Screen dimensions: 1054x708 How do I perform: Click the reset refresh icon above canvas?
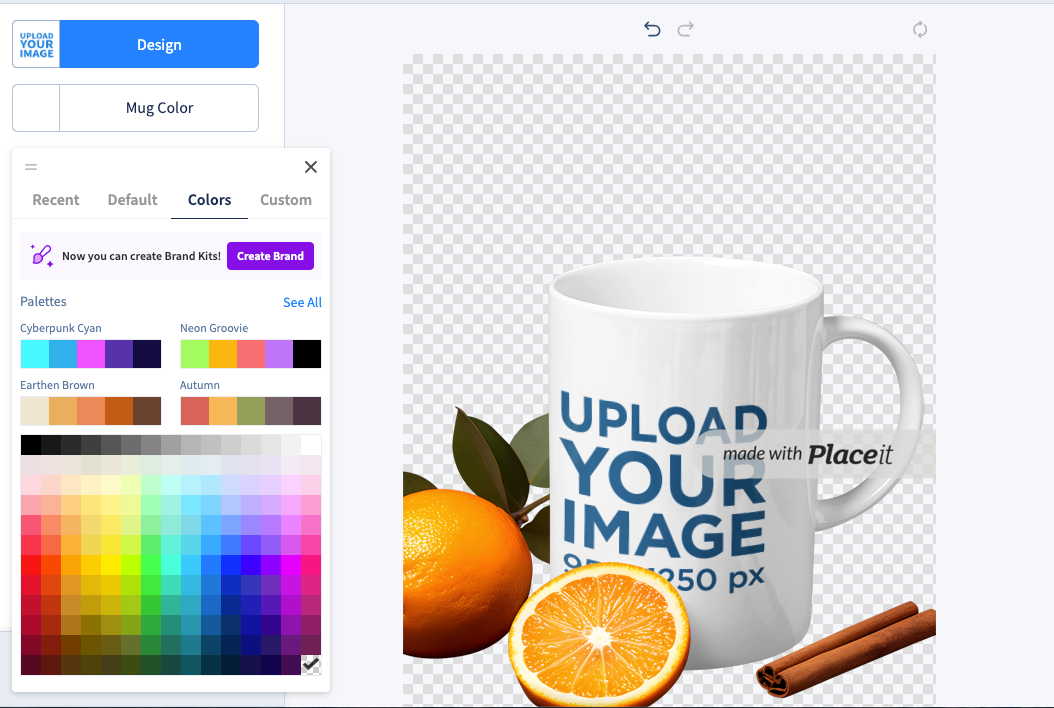tap(920, 30)
